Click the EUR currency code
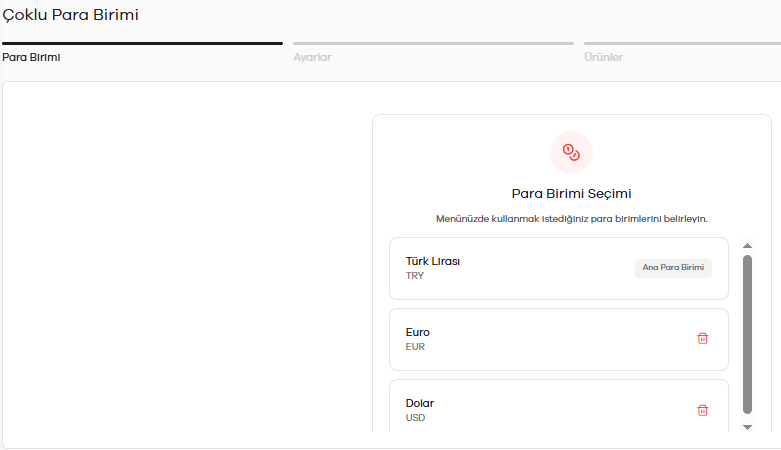Screen dimensions: 781x450 coord(415,347)
